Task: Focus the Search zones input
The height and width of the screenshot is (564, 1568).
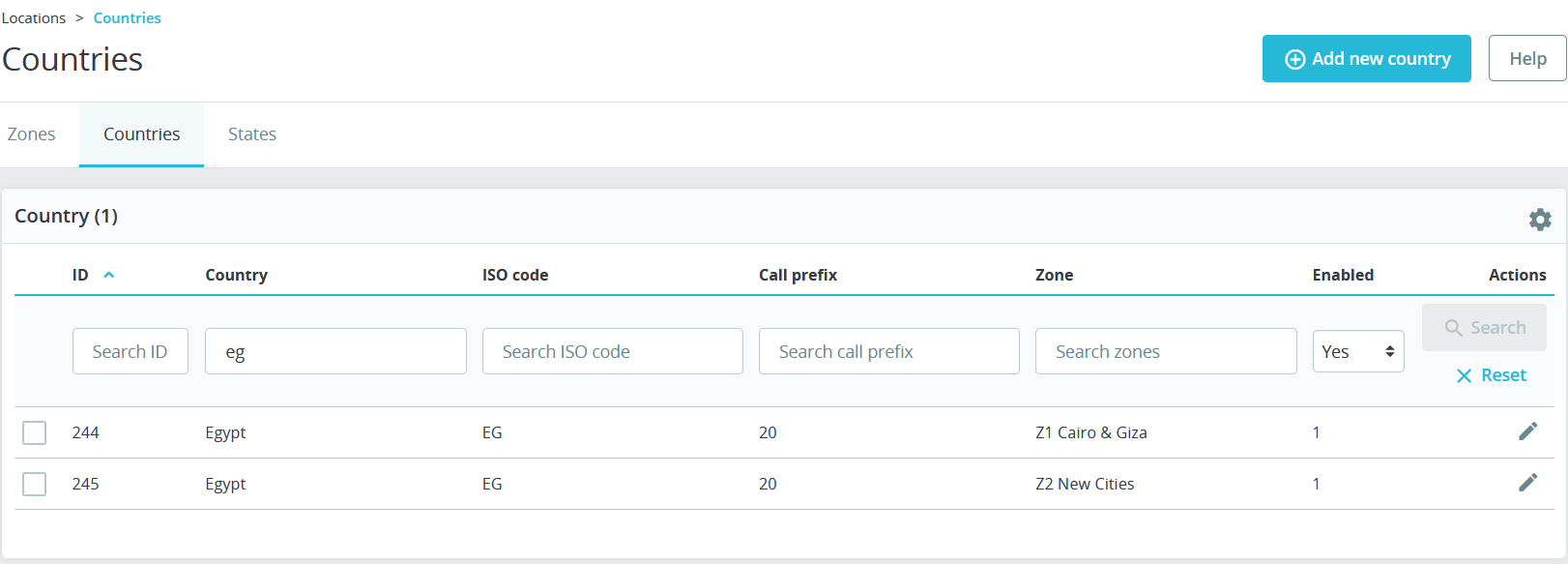Action: click(1165, 351)
